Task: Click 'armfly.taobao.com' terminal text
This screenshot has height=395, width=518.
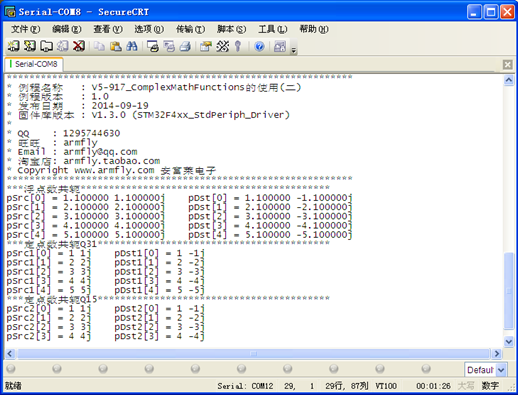Action: click(x=112, y=161)
